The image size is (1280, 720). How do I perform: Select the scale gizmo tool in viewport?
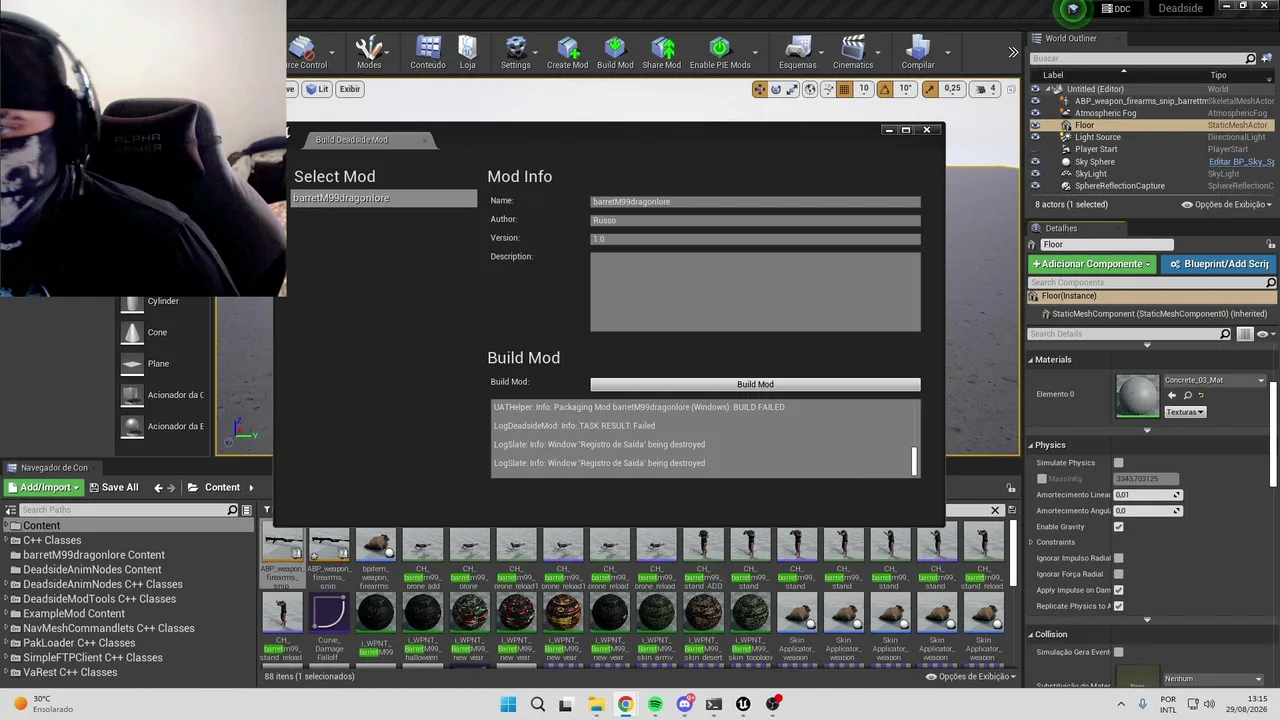click(x=792, y=89)
